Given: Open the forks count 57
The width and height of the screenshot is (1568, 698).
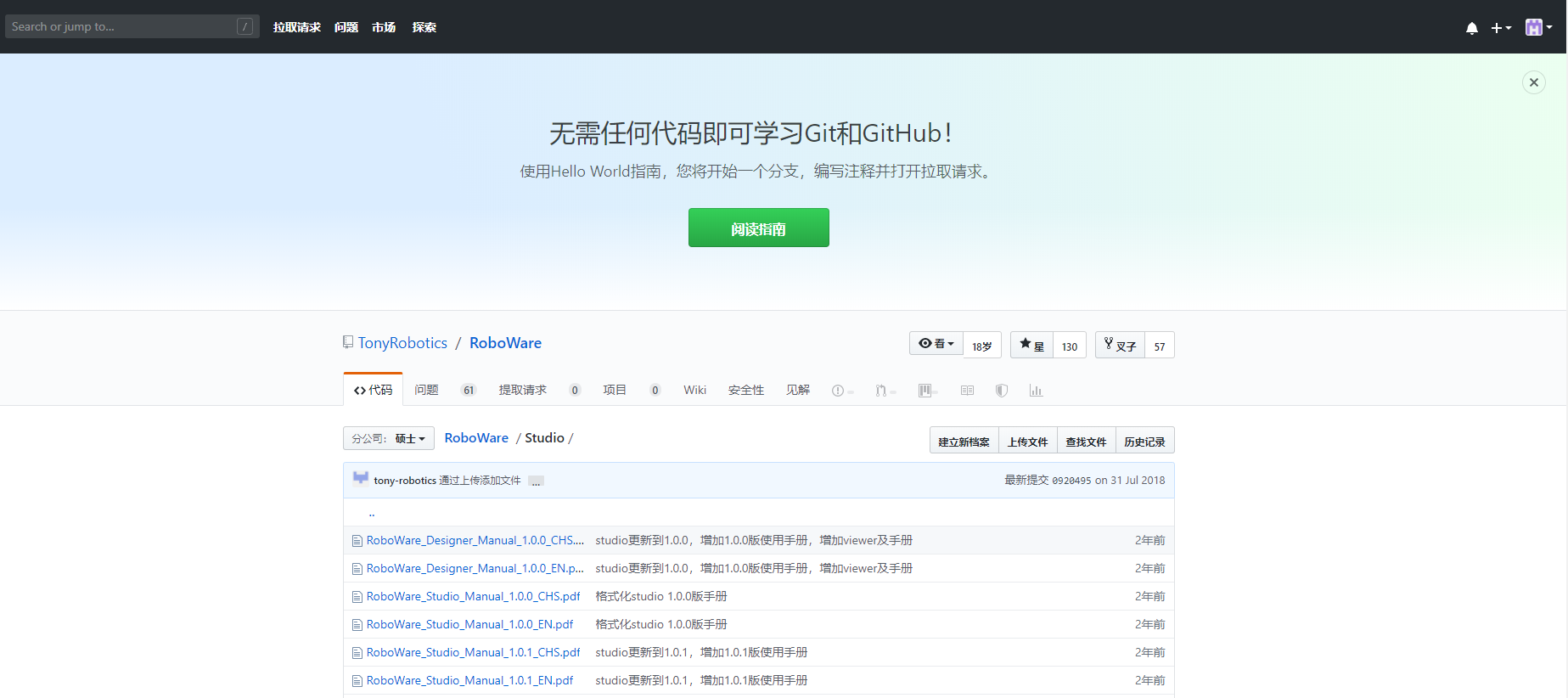Looking at the screenshot, I should coord(1160,346).
